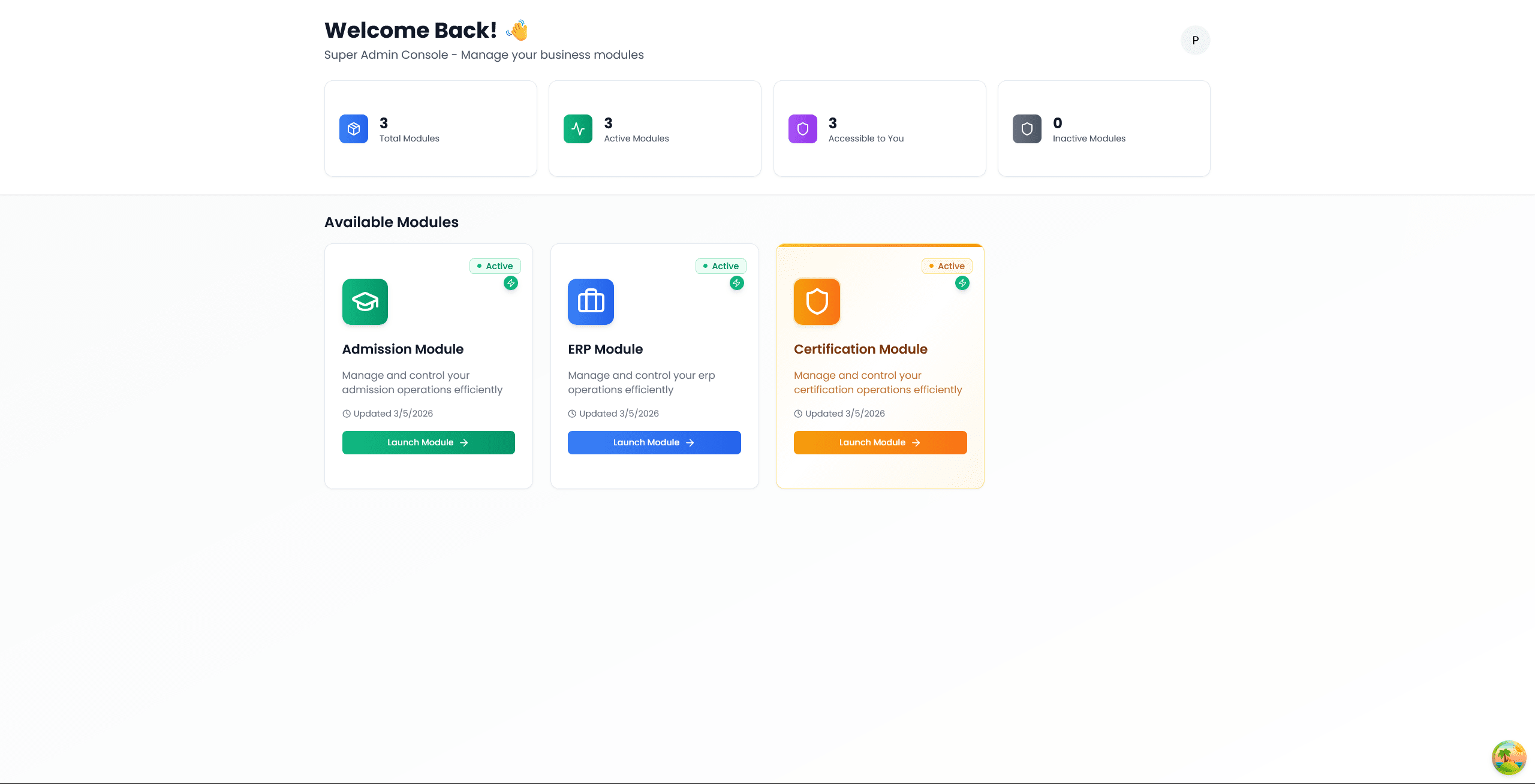1535x784 pixels.
Task: Click the Active badge on ERP Module
Action: [721, 266]
